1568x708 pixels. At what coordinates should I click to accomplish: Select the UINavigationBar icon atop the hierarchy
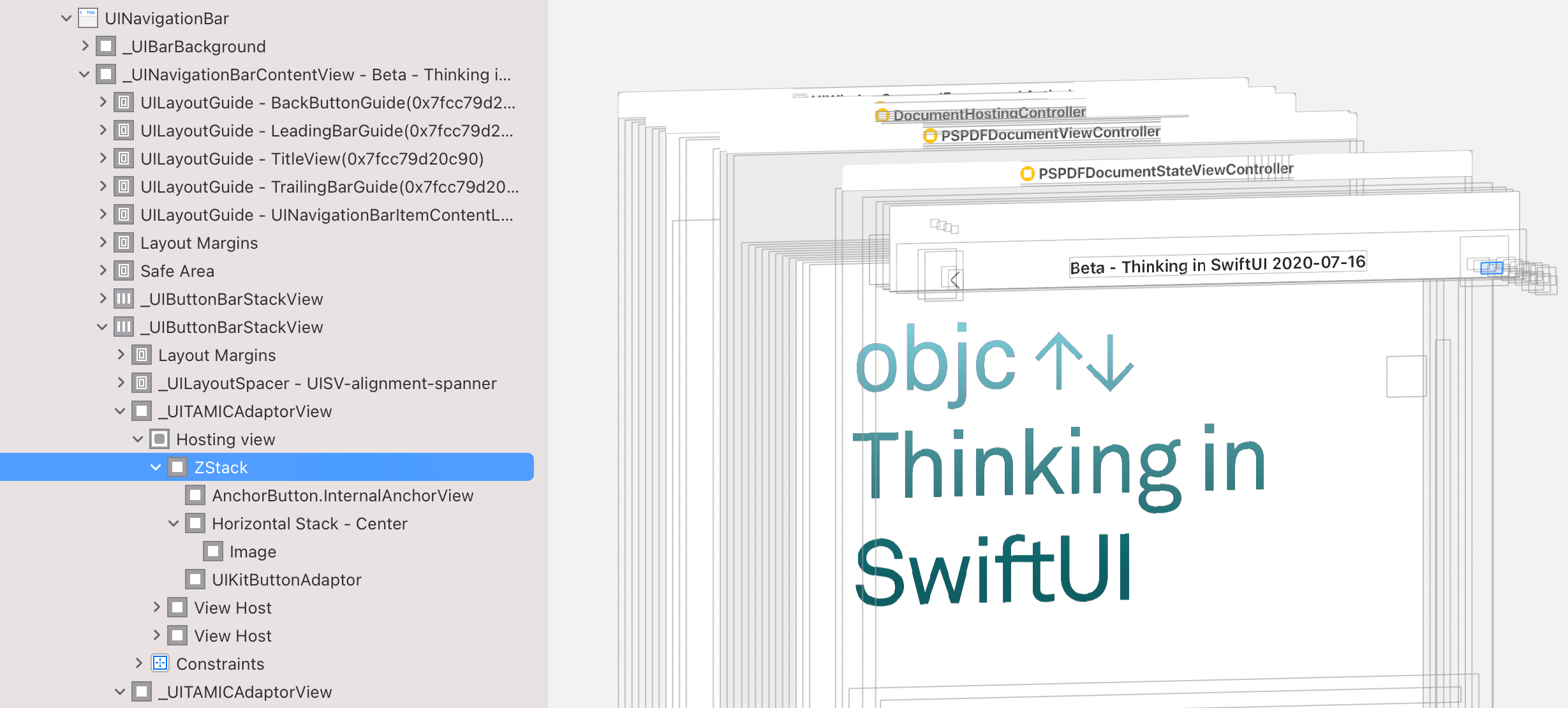tap(87, 18)
